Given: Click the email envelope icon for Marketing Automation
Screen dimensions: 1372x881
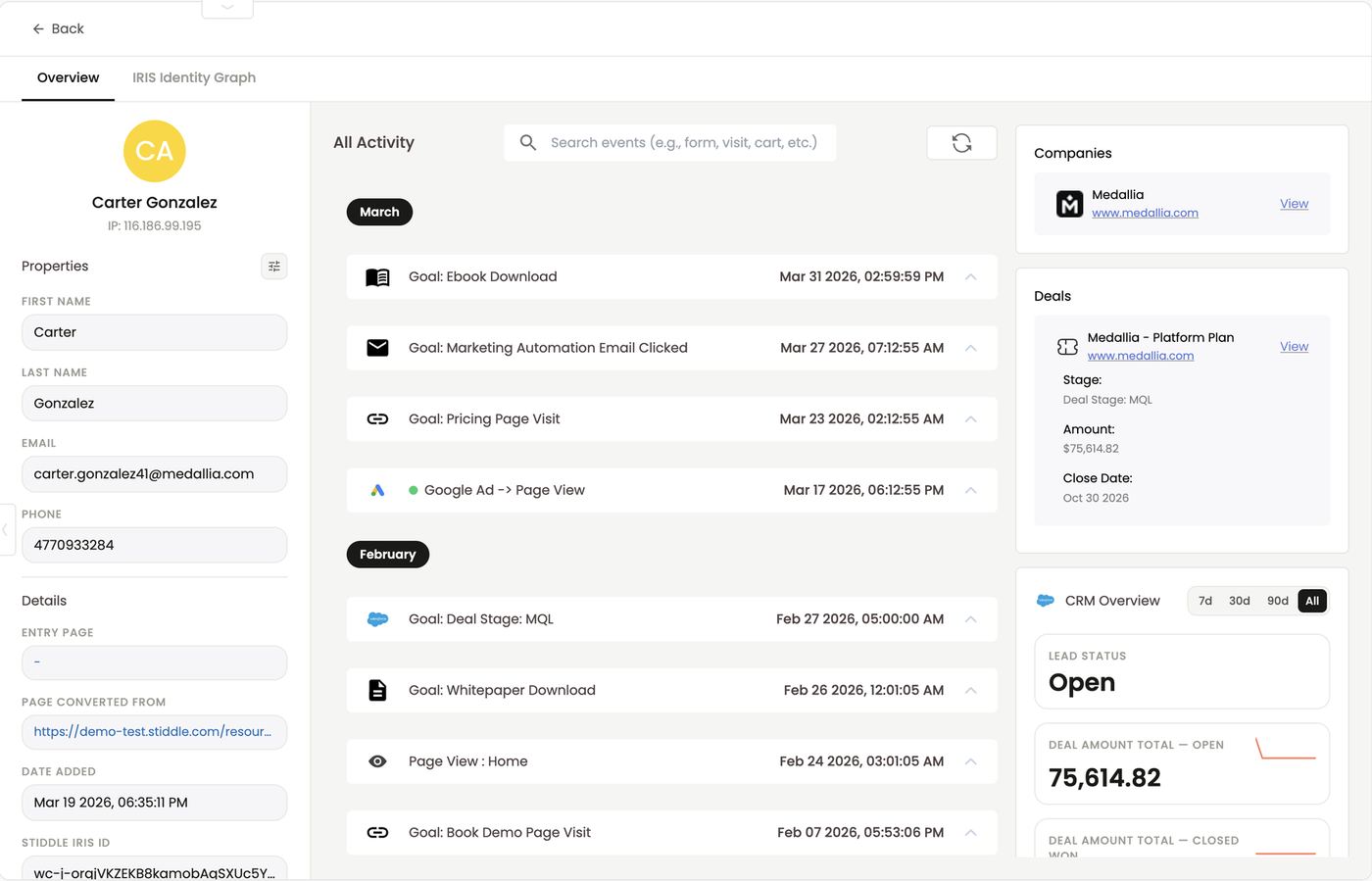Looking at the screenshot, I should coord(377,348).
